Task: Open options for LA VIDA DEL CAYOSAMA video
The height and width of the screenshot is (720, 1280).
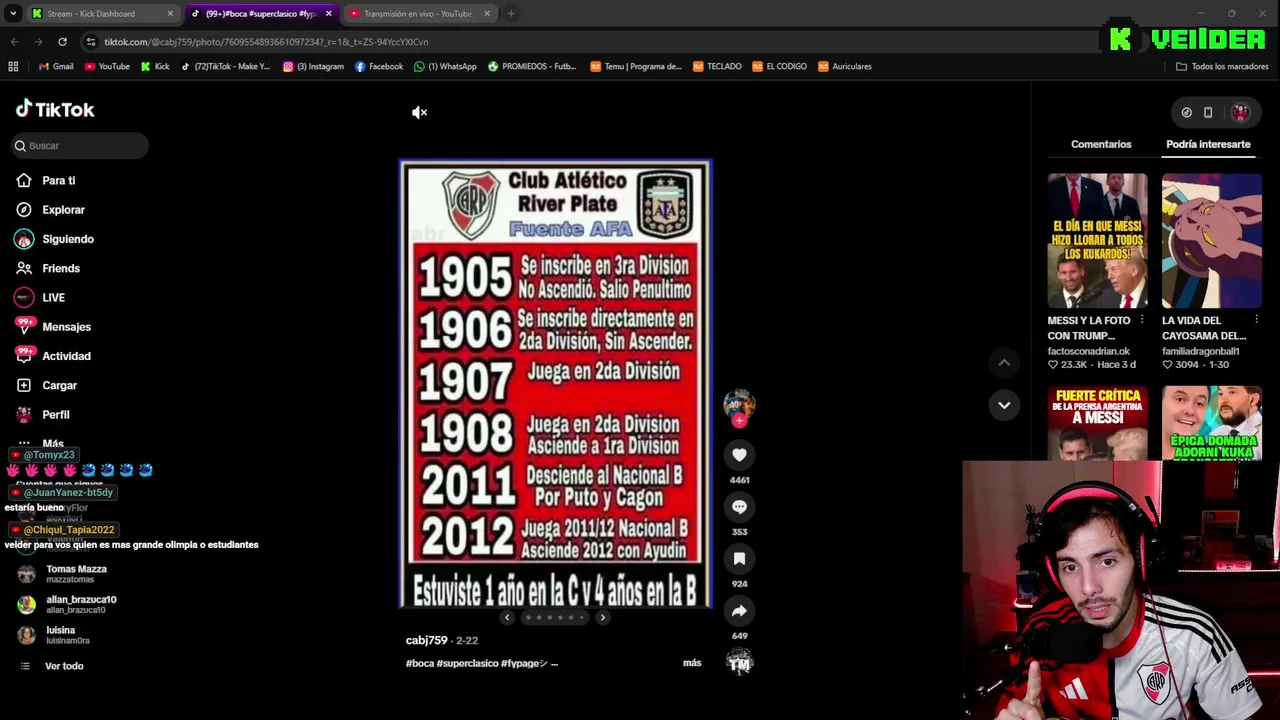Action: [x=1256, y=320]
